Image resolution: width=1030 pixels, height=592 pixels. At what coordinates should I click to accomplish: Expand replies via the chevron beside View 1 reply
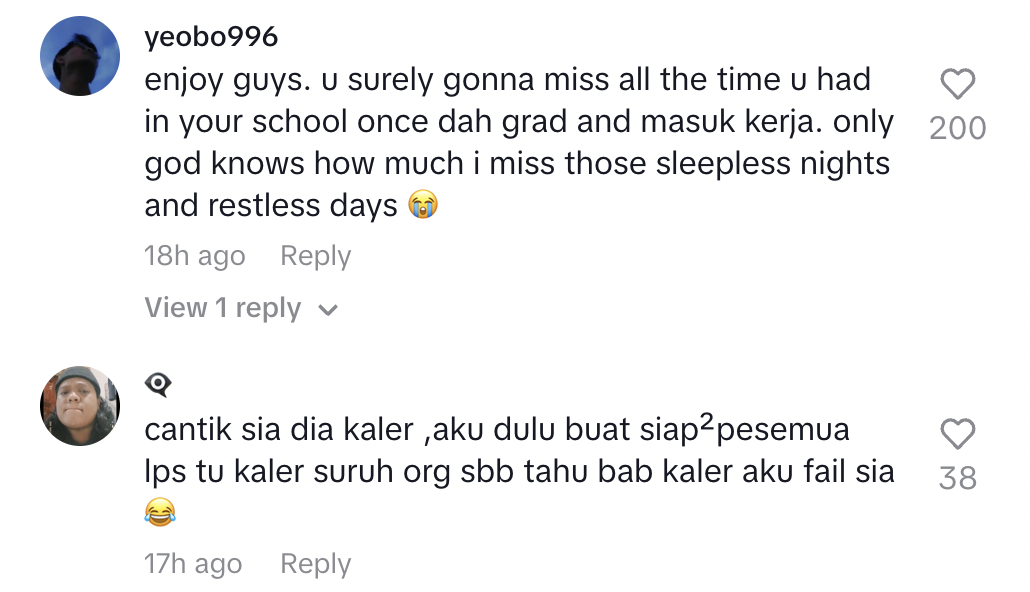[x=327, y=310]
